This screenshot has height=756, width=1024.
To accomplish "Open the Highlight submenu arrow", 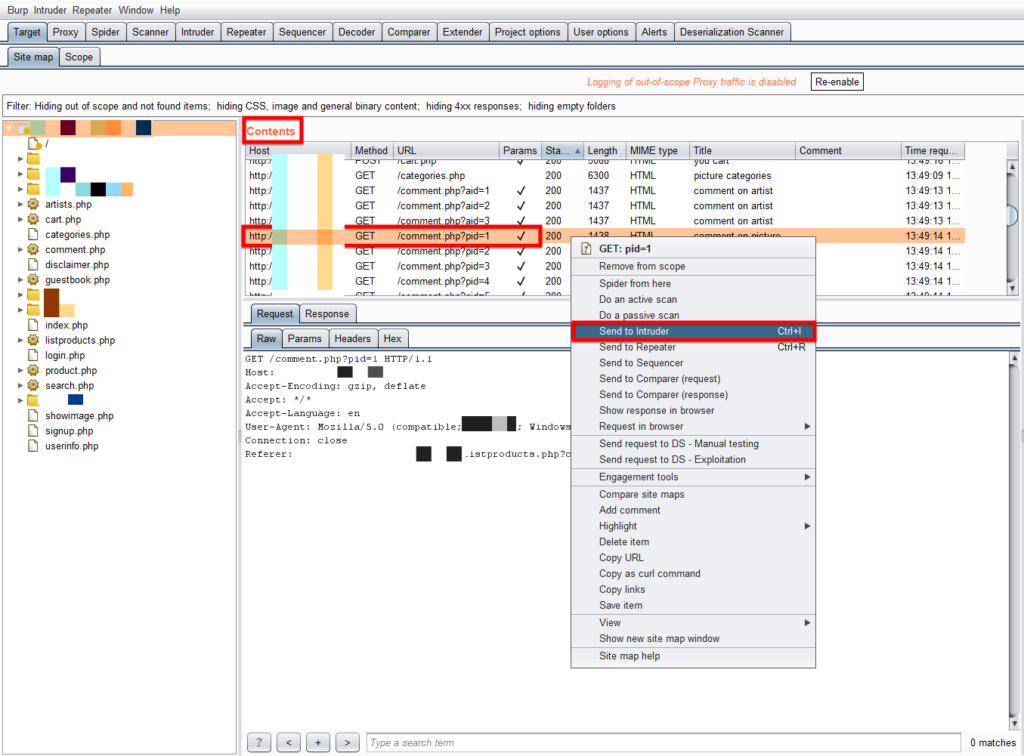I will tap(807, 526).
